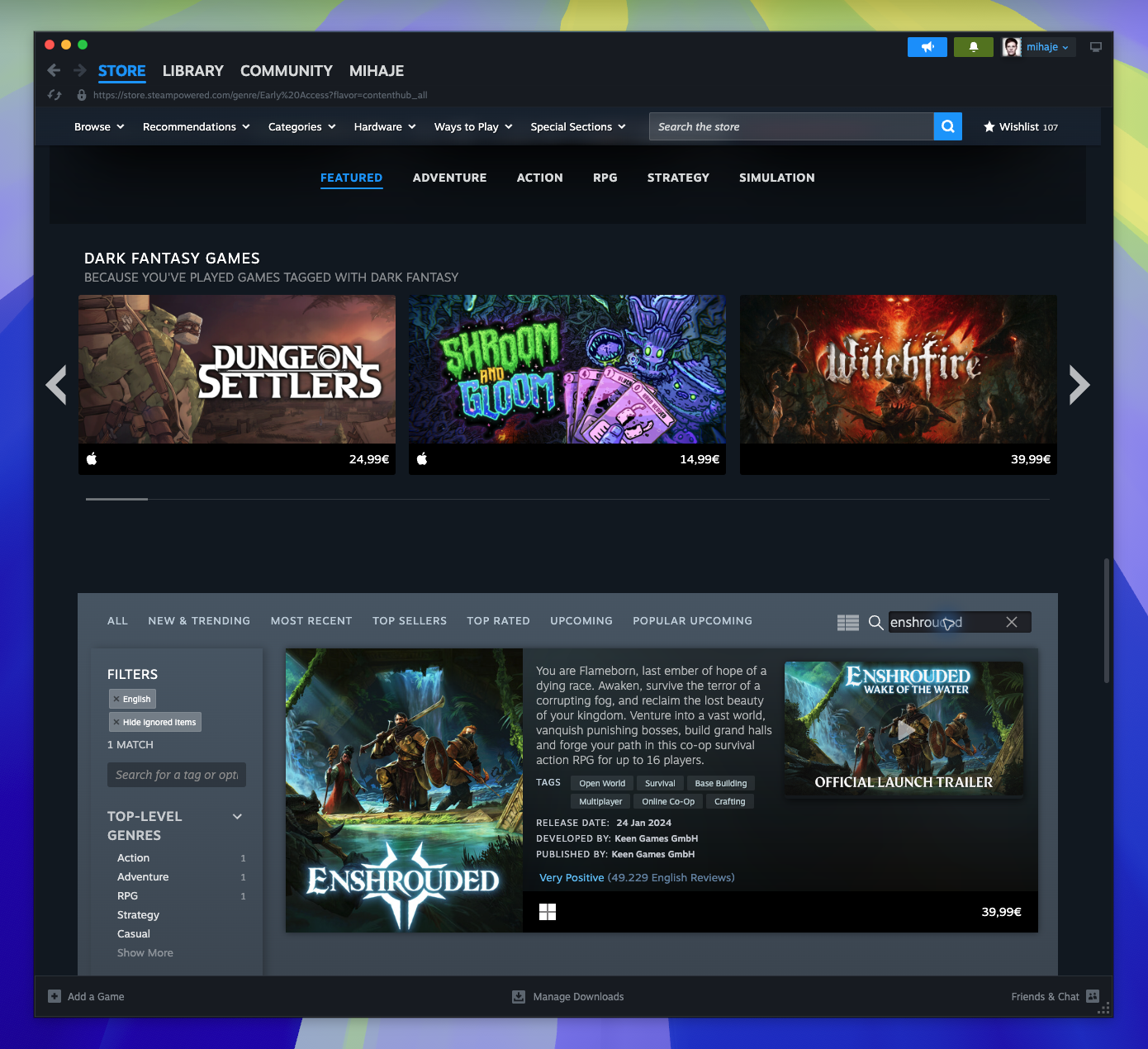Viewport: 1148px width, 1049px height.
Task: Filter by the Casual genre
Action: [x=134, y=934]
